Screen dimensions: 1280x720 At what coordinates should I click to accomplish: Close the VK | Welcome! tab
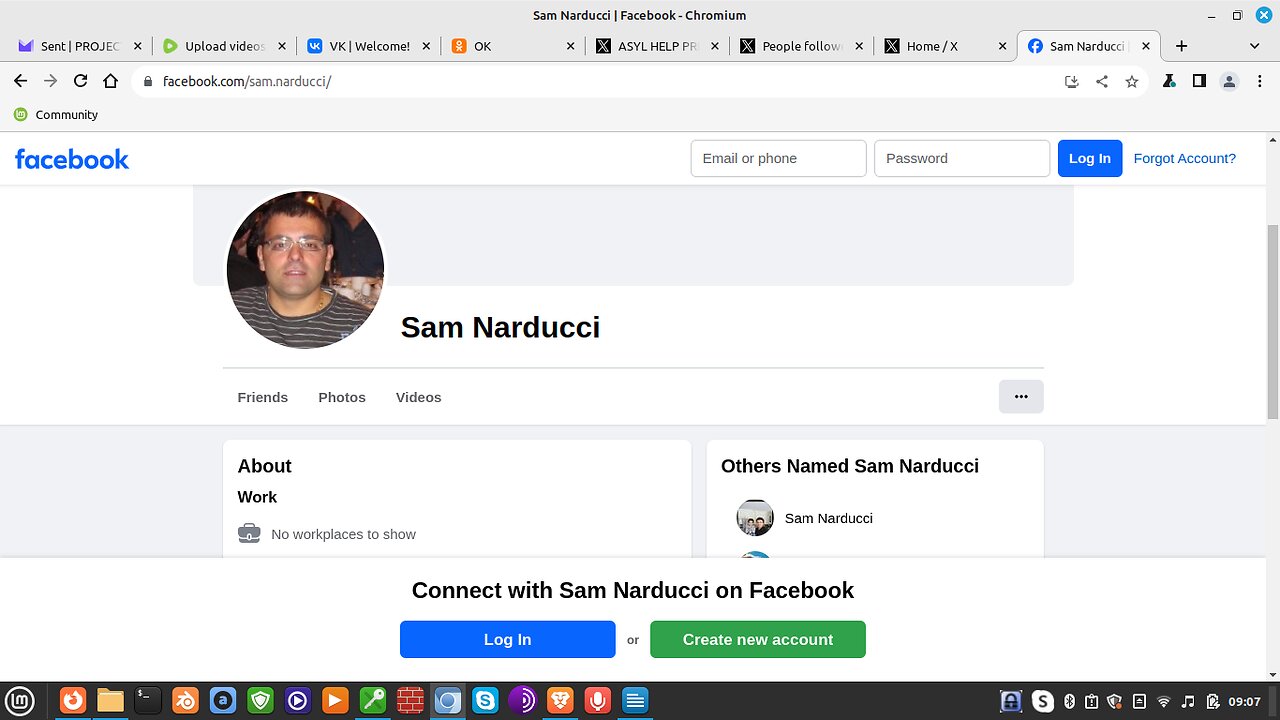pyautogui.click(x=426, y=46)
